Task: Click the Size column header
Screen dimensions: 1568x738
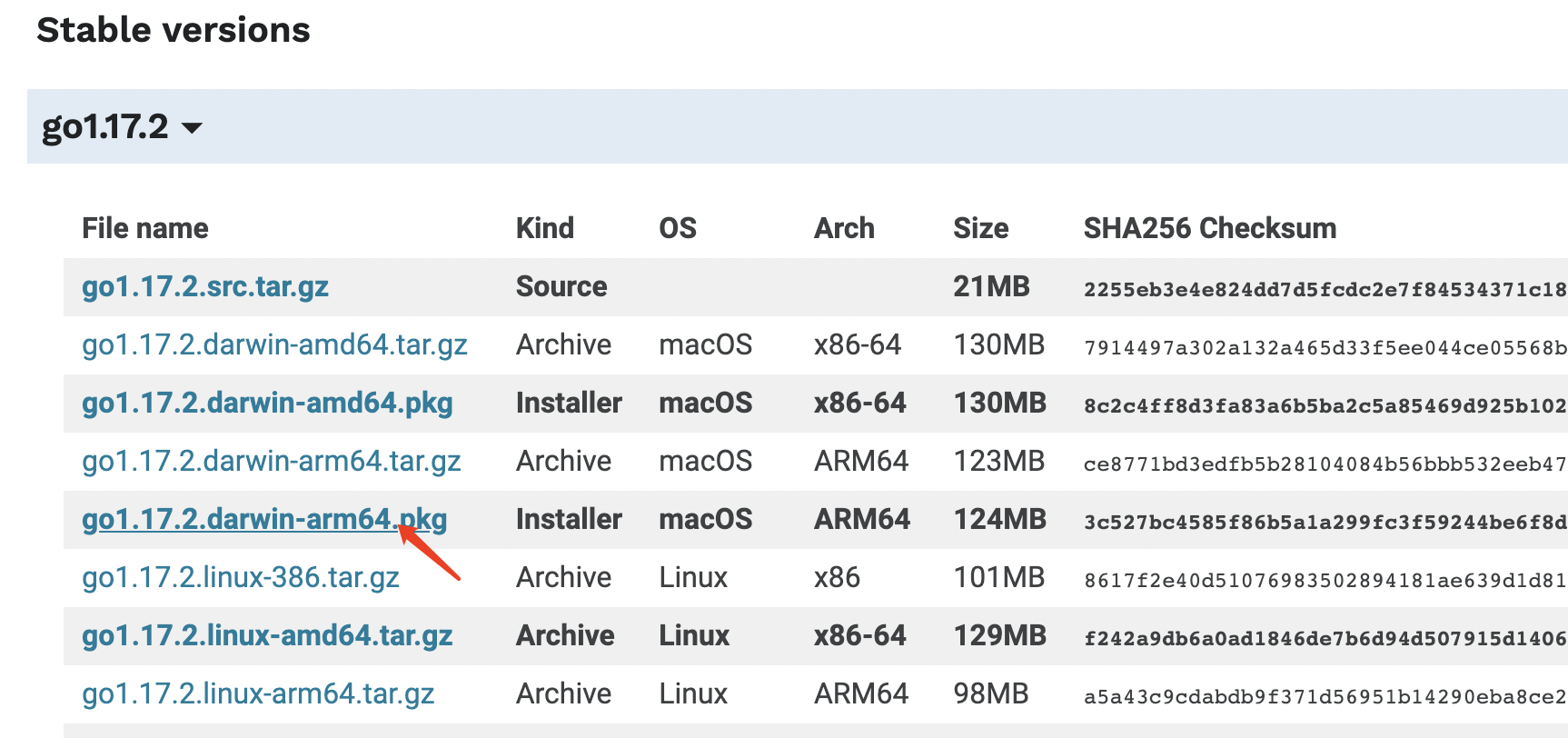Action: pyautogui.click(x=980, y=228)
